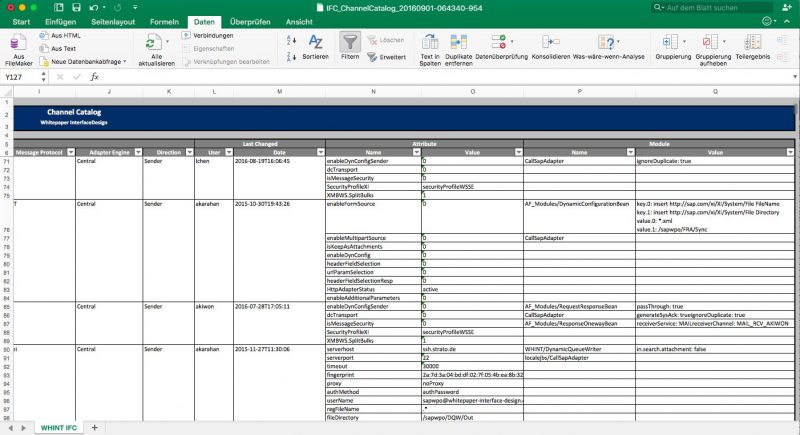Image resolution: width=800 pixels, height=435 pixels.
Task: Click Alle aktualisieren refresh icon
Action: tap(154, 42)
